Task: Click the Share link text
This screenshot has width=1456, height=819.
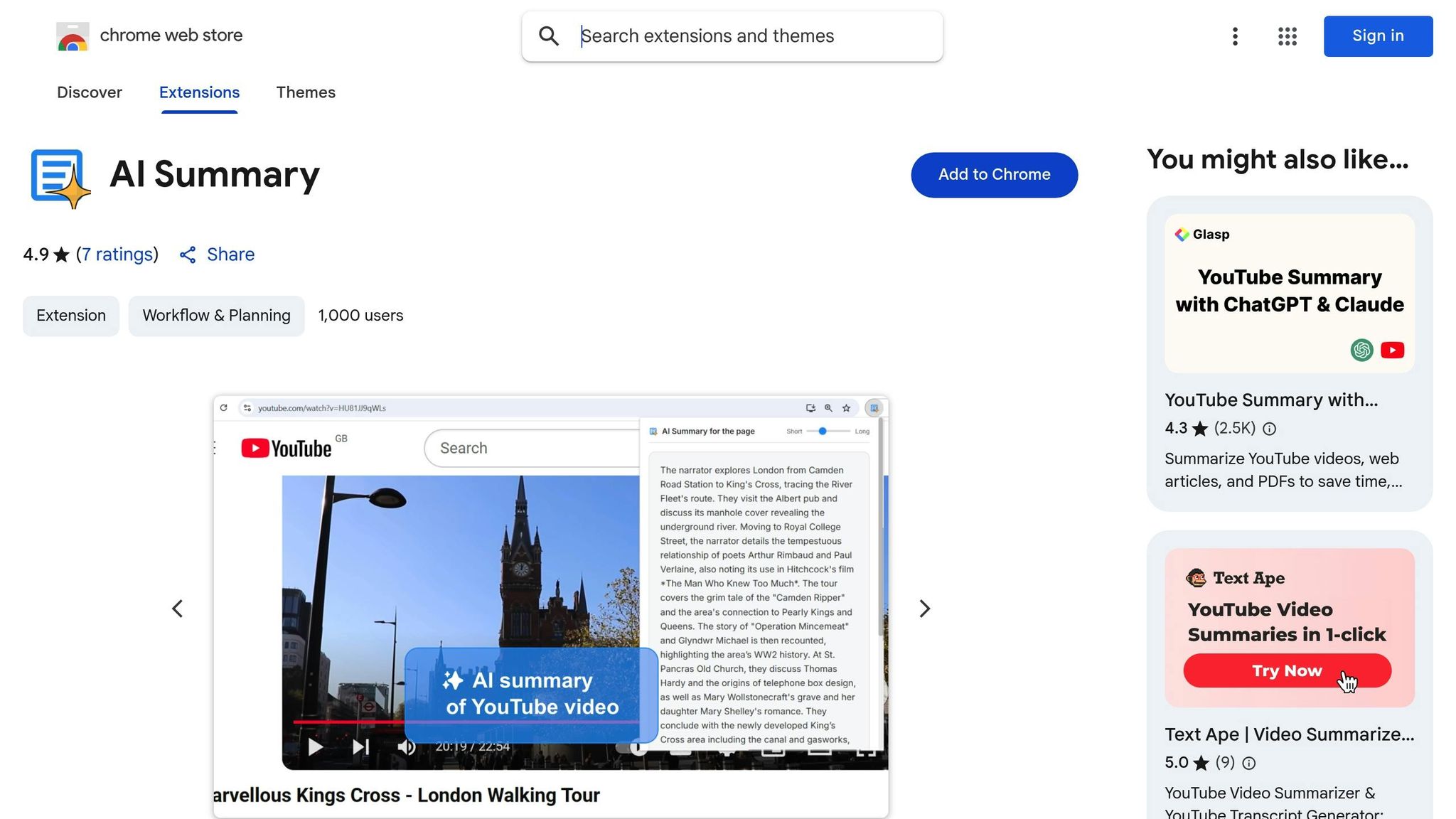Action: pyautogui.click(x=230, y=255)
